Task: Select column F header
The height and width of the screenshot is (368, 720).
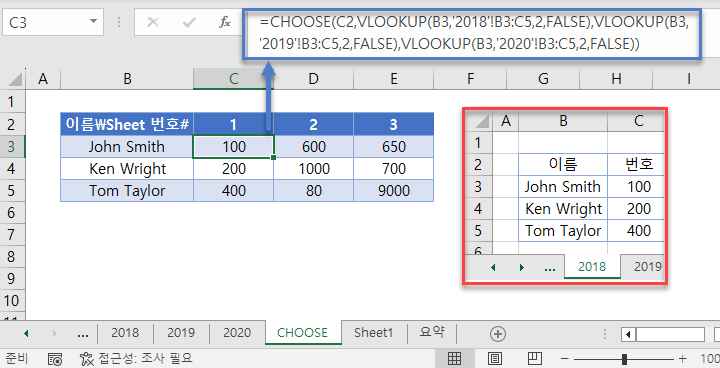Action: click(470, 79)
